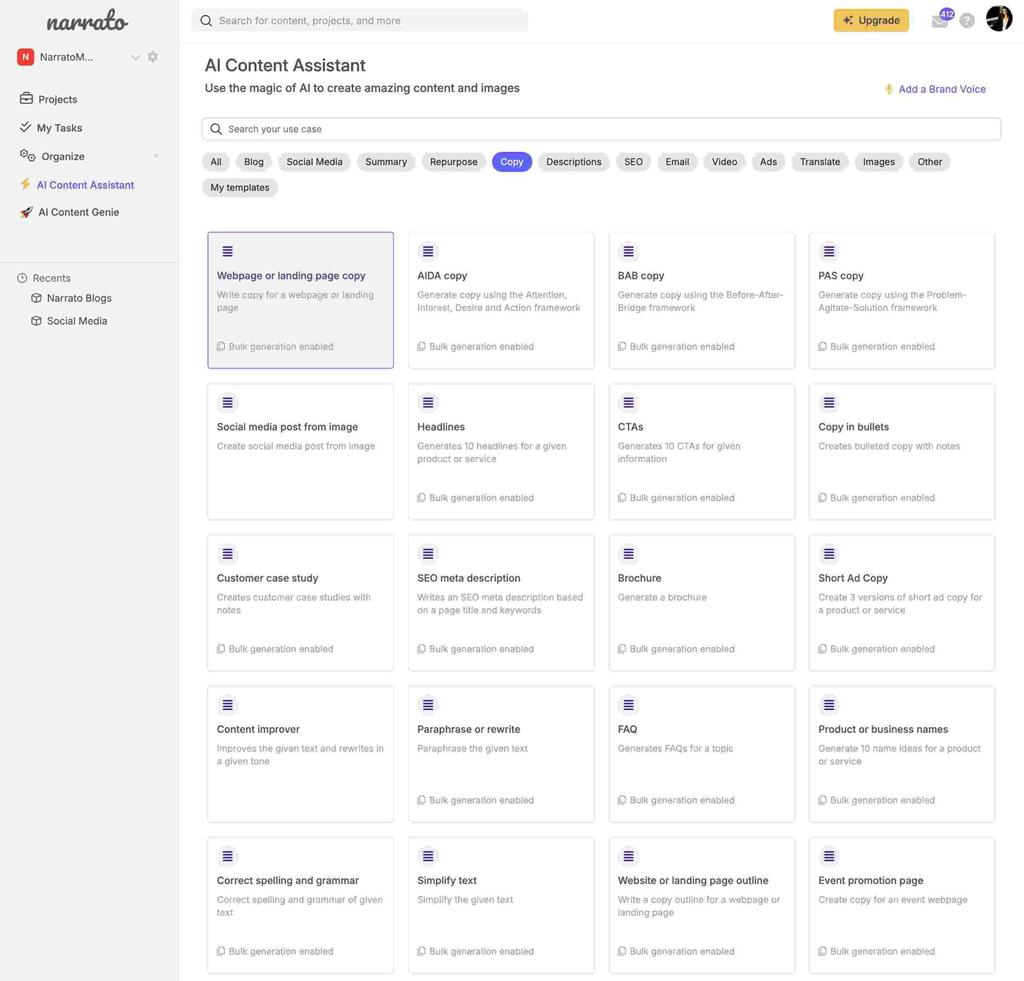Screen dimensions: 1024x981
Task: Click the Social Media cube icon
Action: pyautogui.click(x=37, y=321)
